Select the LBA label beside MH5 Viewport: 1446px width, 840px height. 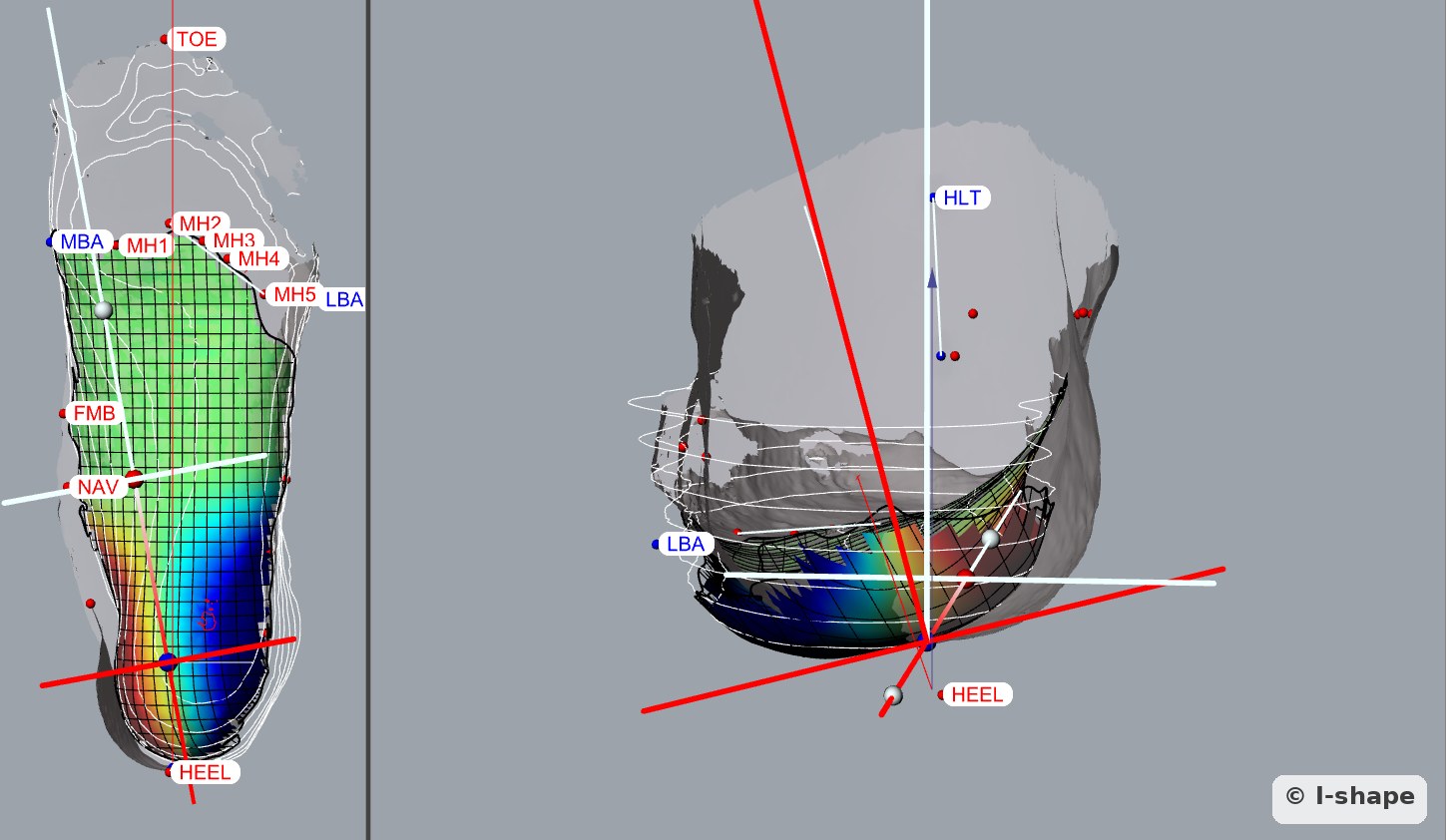point(344,299)
